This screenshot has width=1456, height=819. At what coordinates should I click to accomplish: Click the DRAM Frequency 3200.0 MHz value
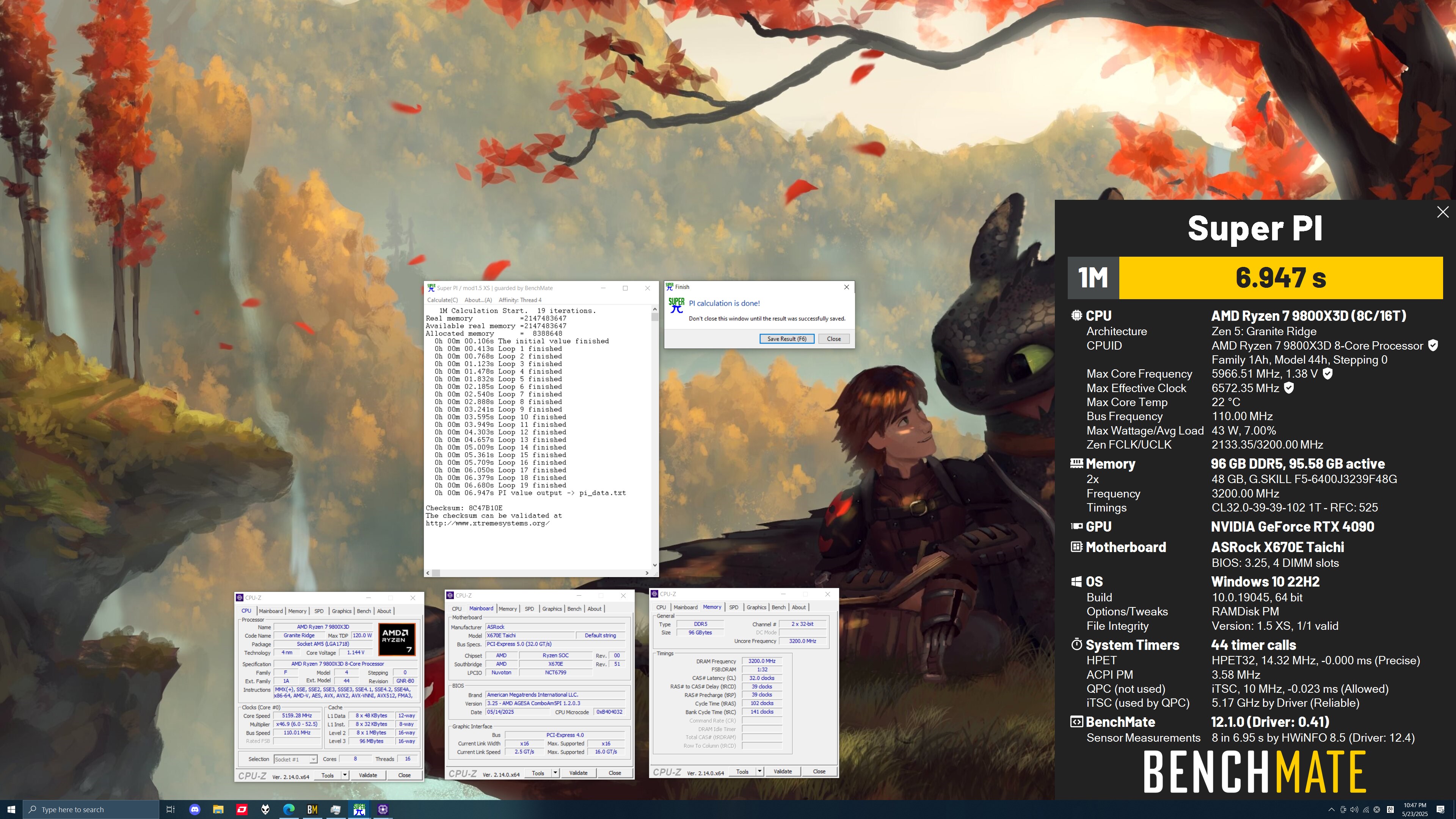tap(762, 661)
